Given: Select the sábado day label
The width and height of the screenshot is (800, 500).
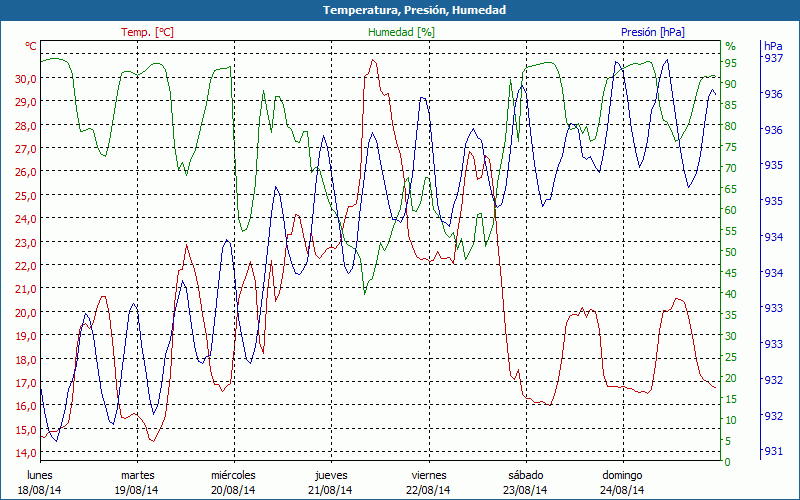Looking at the screenshot, I should [x=525, y=475].
